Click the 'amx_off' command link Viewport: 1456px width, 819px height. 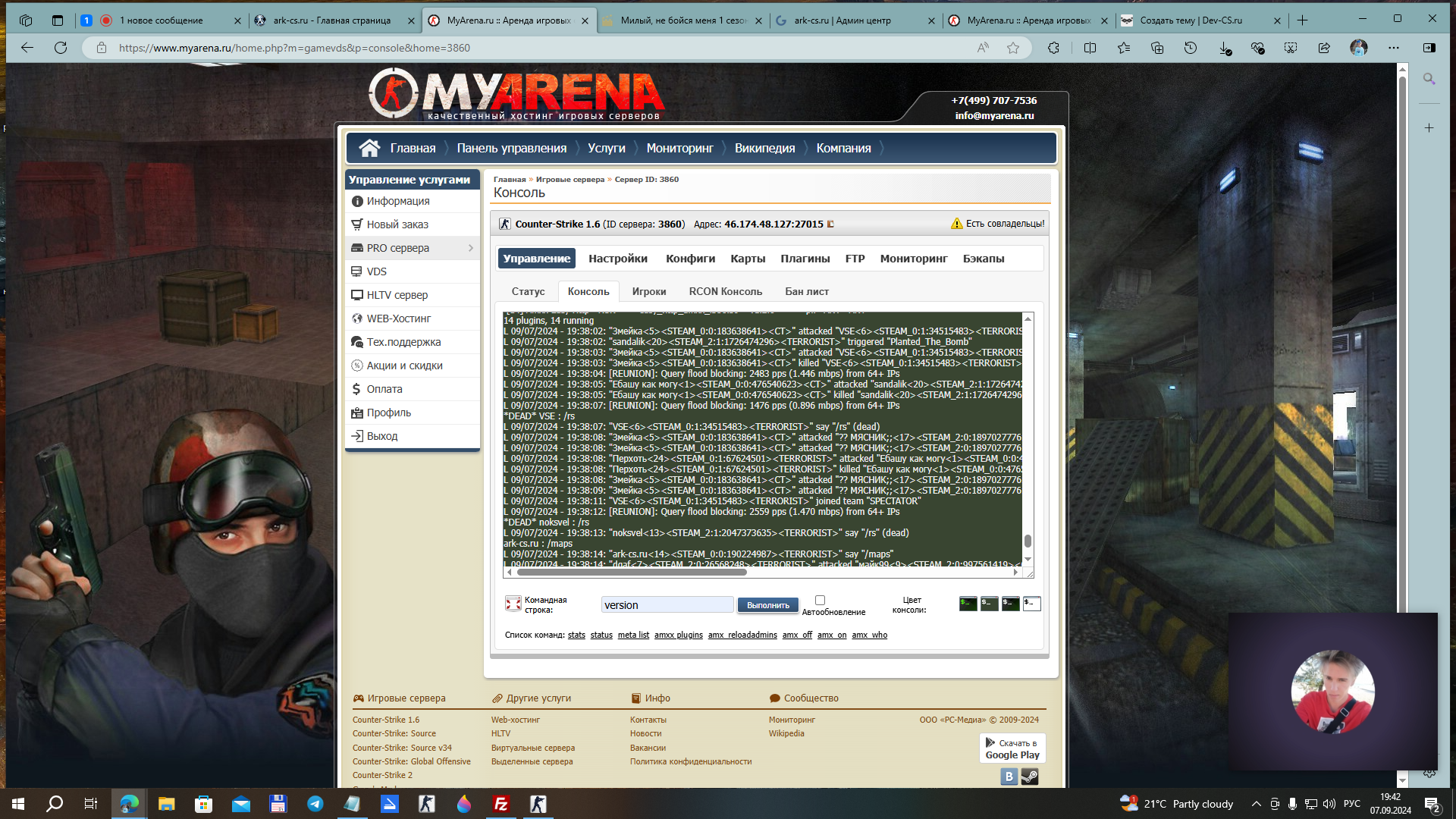(x=797, y=635)
